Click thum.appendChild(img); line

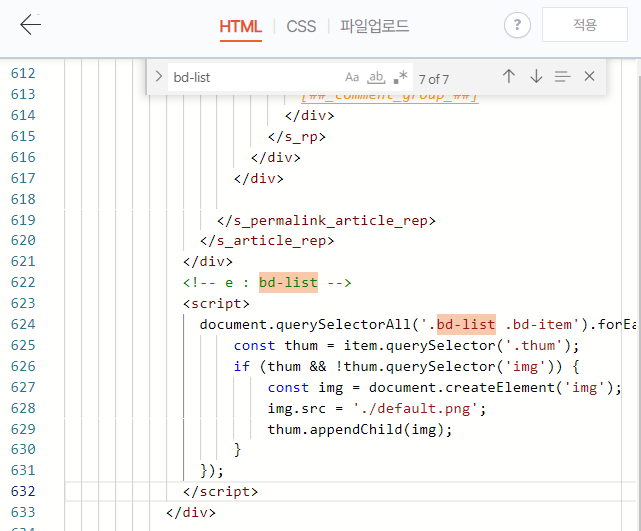(360, 430)
